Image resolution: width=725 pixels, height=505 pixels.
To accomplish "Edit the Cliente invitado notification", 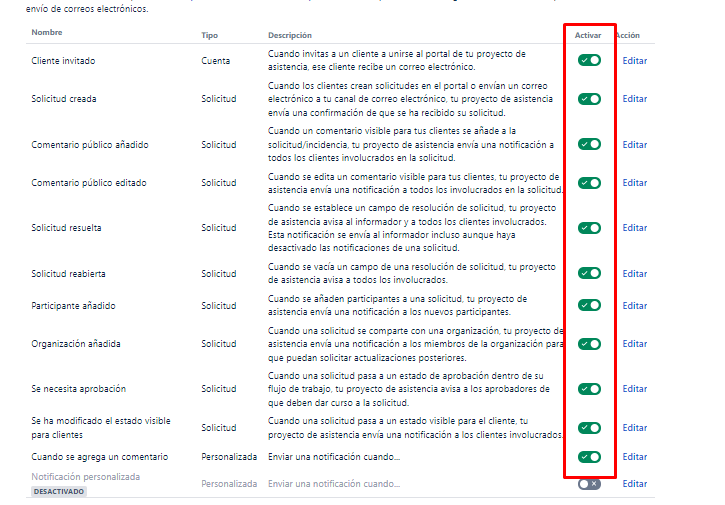I will pos(634,61).
